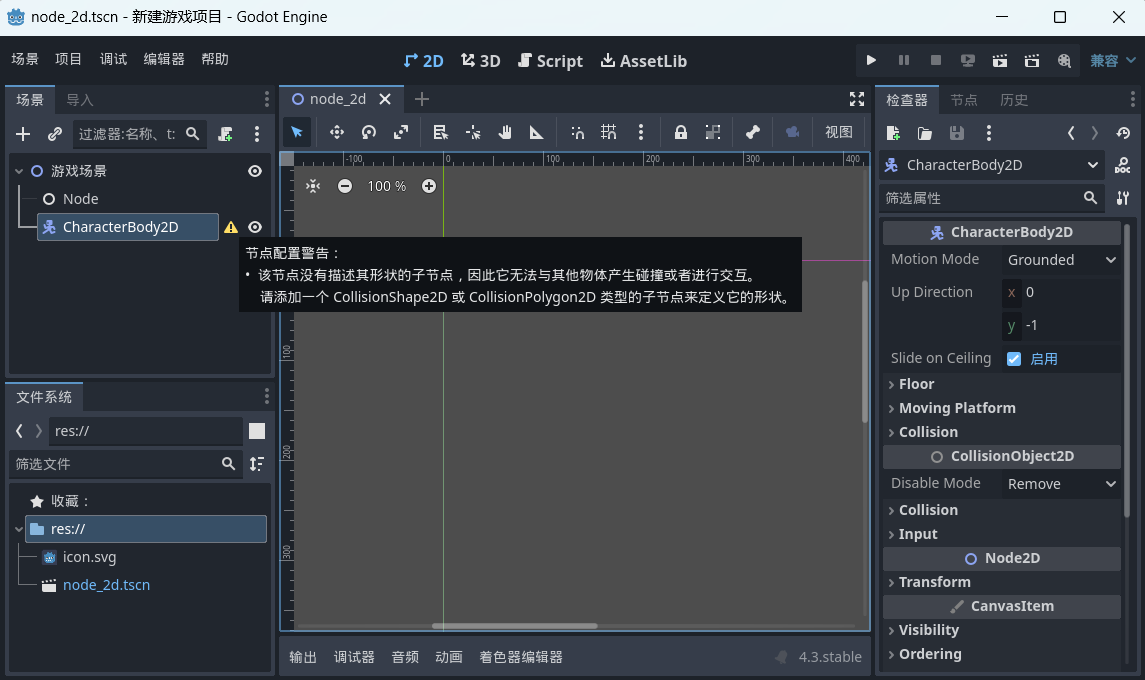Expand the Transform section

934,582
